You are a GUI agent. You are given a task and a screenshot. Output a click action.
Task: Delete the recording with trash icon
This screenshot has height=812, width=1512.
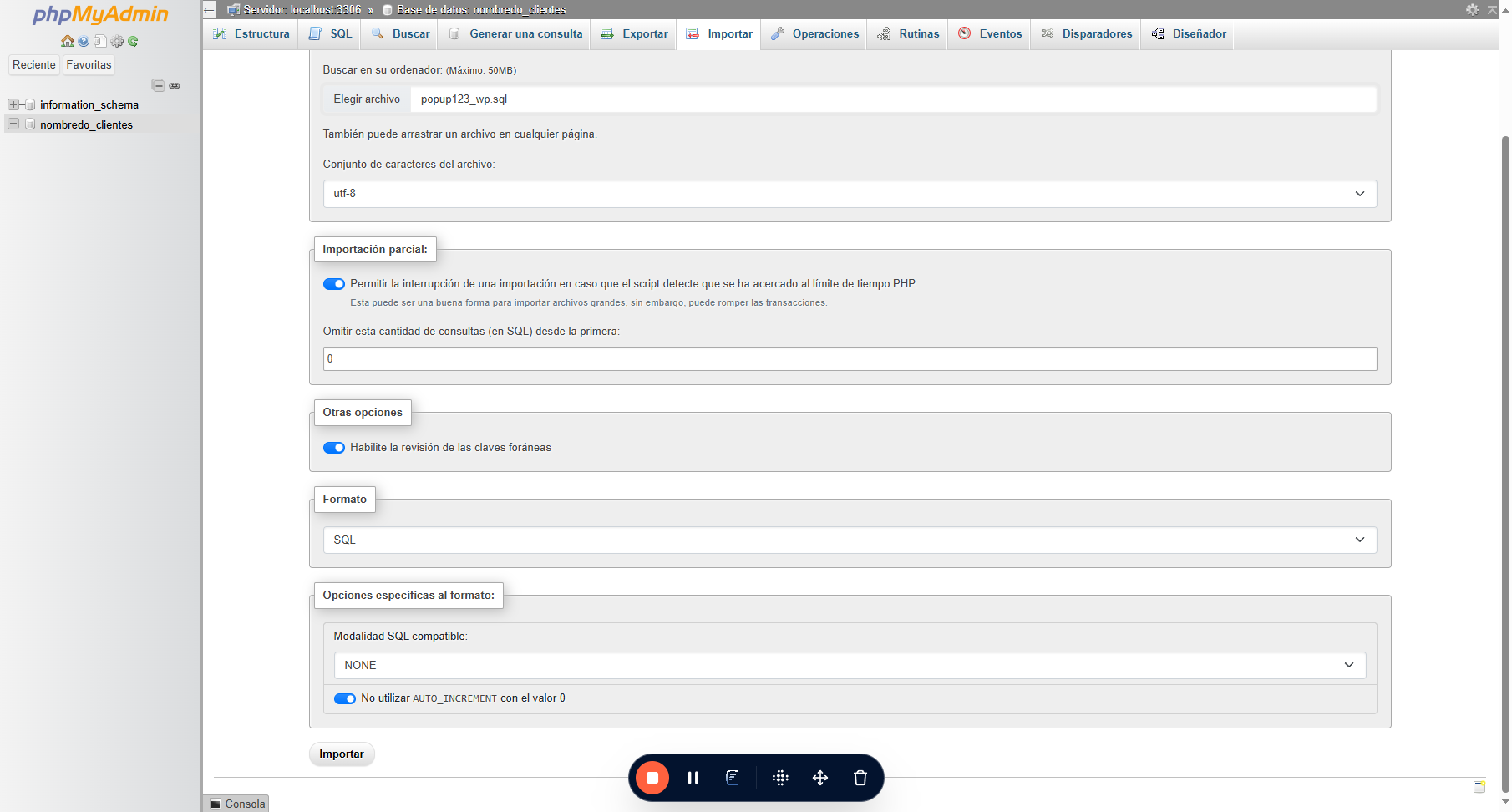[x=860, y=778]
